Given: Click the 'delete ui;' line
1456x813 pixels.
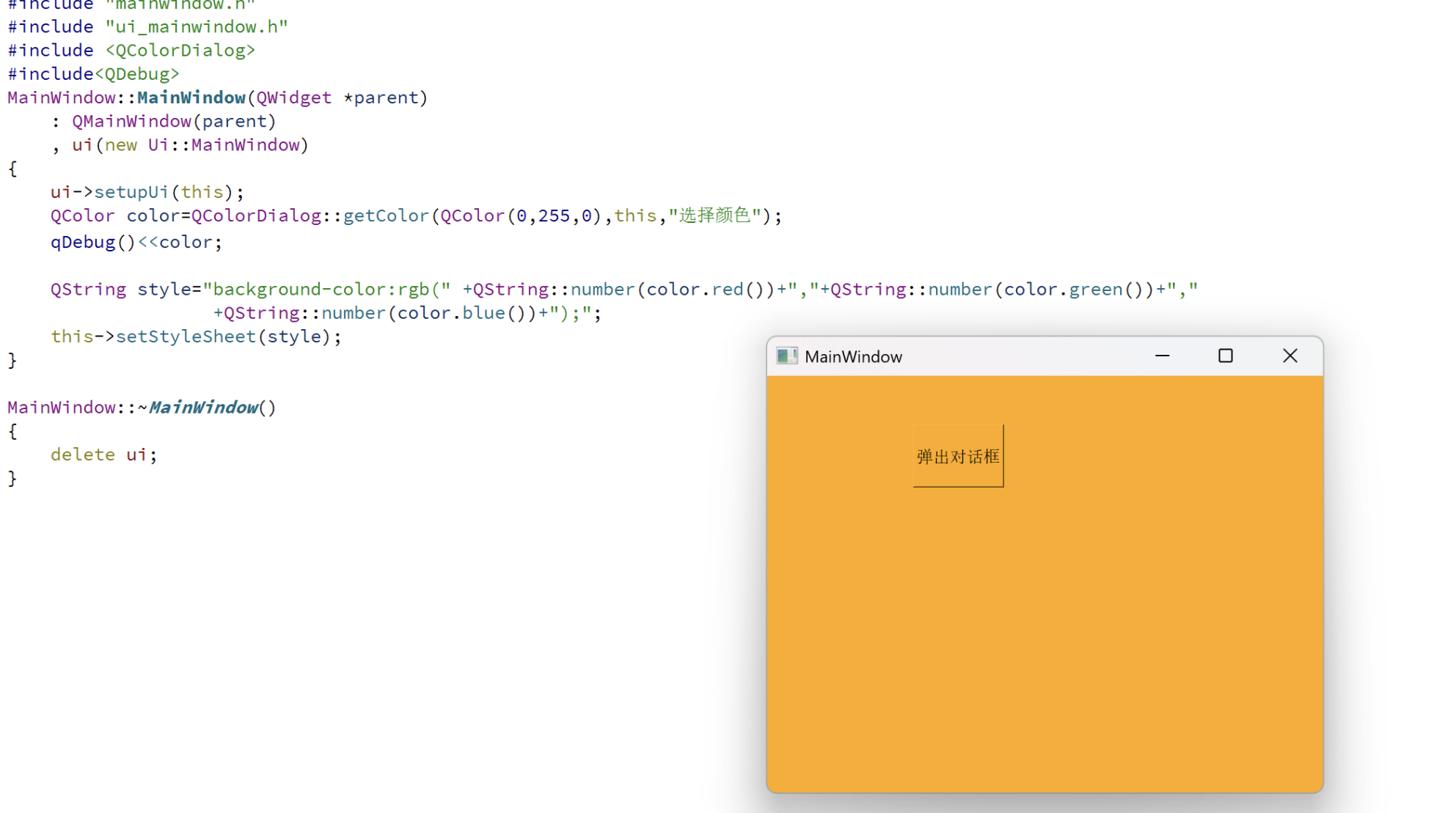Looking at the screenshot, I should point(103,455).
